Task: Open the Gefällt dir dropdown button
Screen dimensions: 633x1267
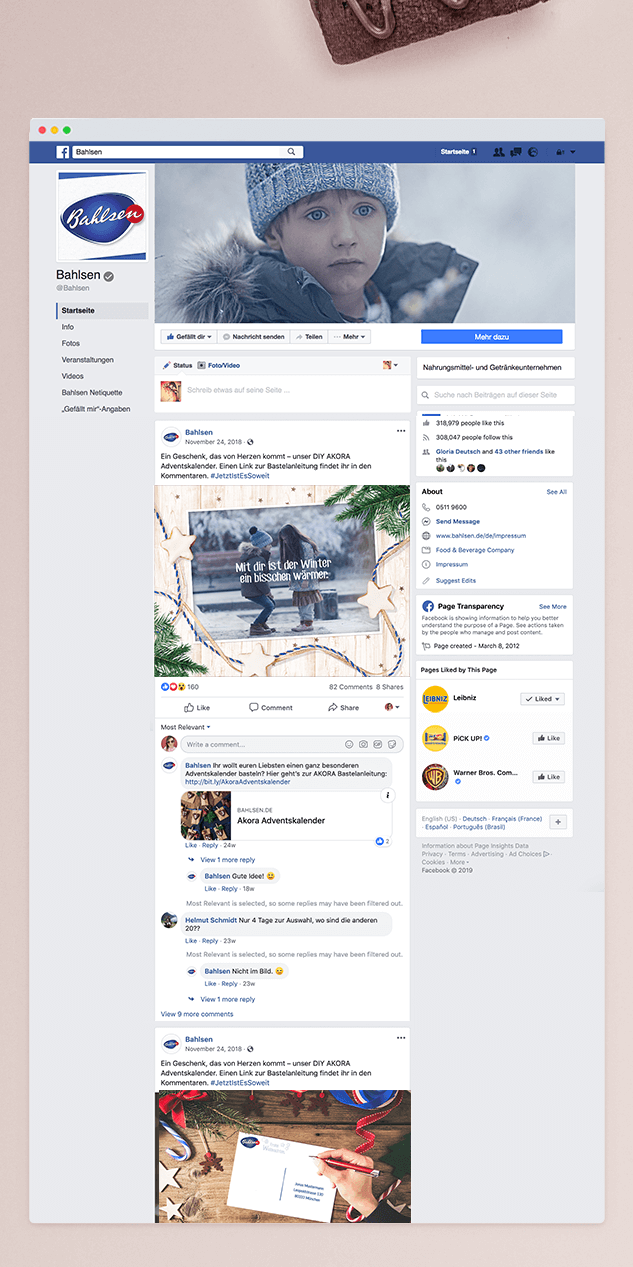Action: point(187,337)
